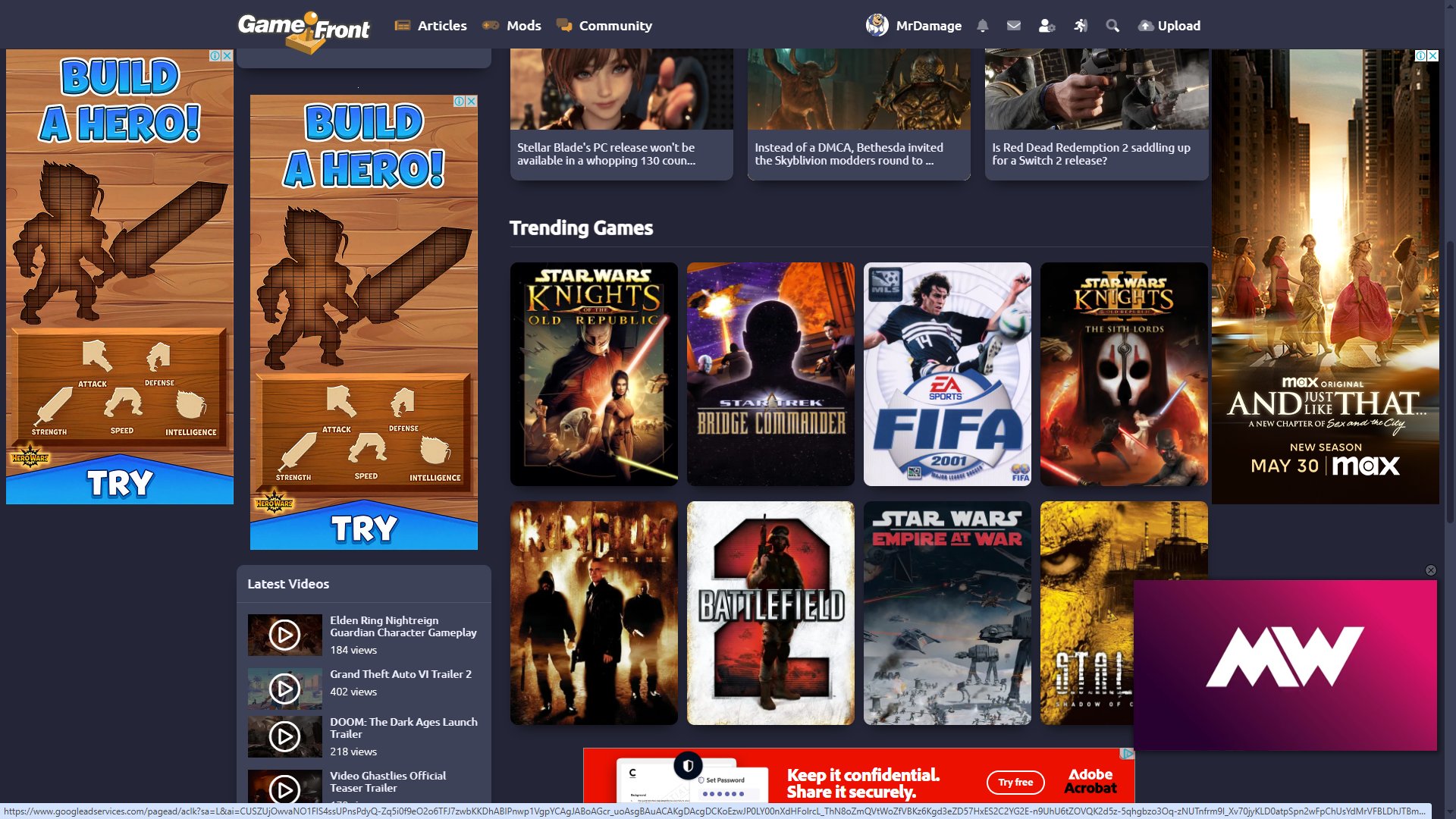The height and width of the screenshot is (819, 1456).
Task: Click the MW floating video player
Action: [x=1285, y=665]
